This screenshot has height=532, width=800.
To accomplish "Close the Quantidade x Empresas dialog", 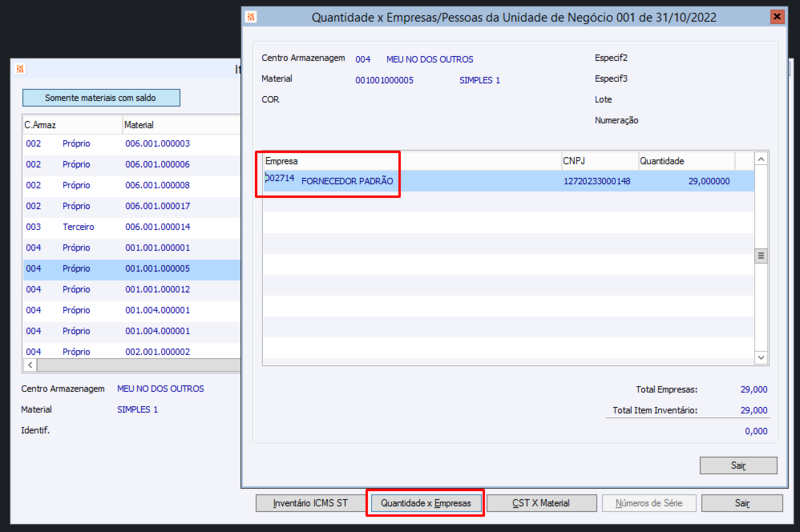I will click(777, 17).
